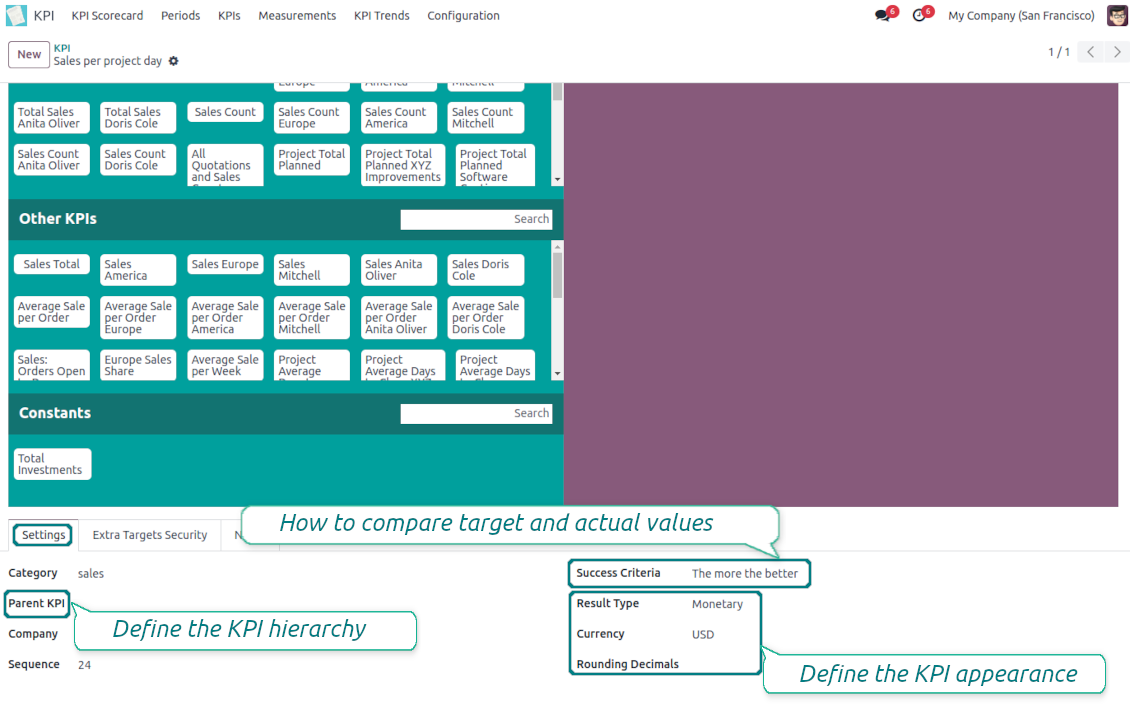Add the Sales America KPI block

coord(138,270)
